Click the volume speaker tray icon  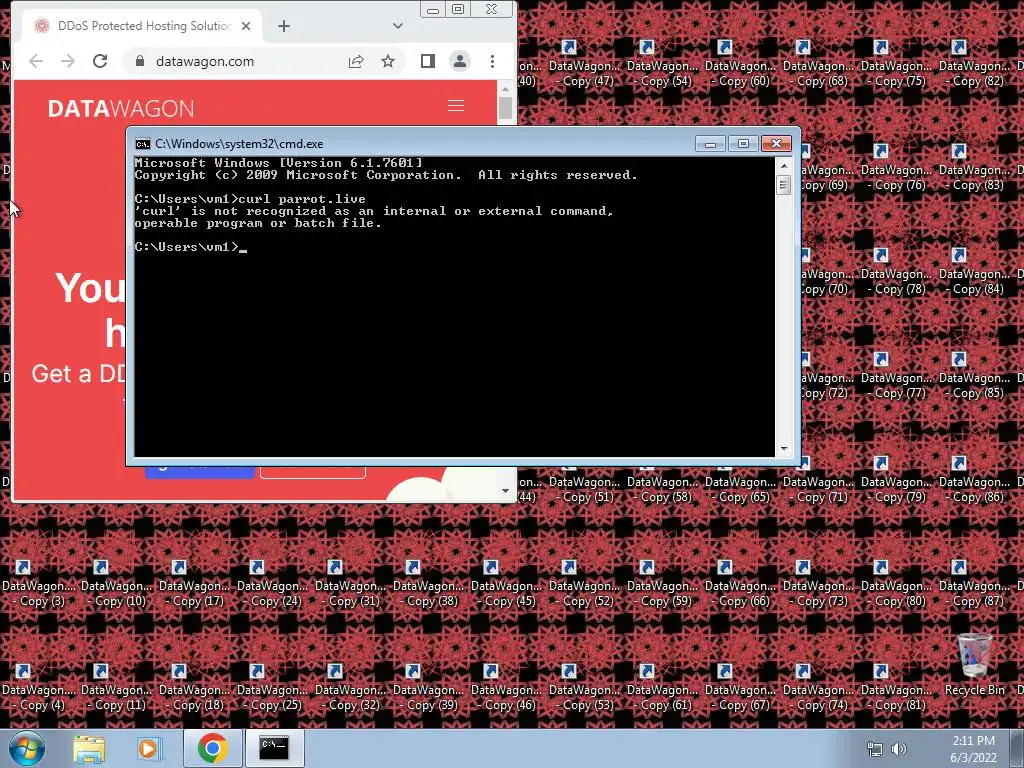point(899,749)
